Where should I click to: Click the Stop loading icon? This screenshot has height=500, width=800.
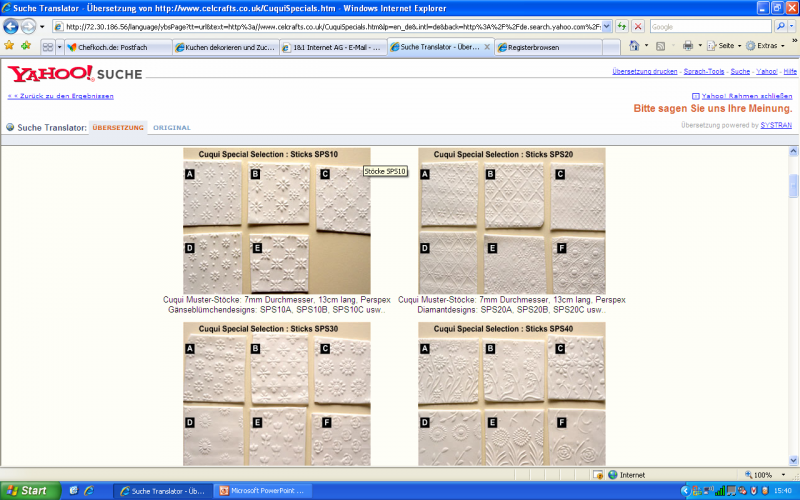tap(637, 26)
